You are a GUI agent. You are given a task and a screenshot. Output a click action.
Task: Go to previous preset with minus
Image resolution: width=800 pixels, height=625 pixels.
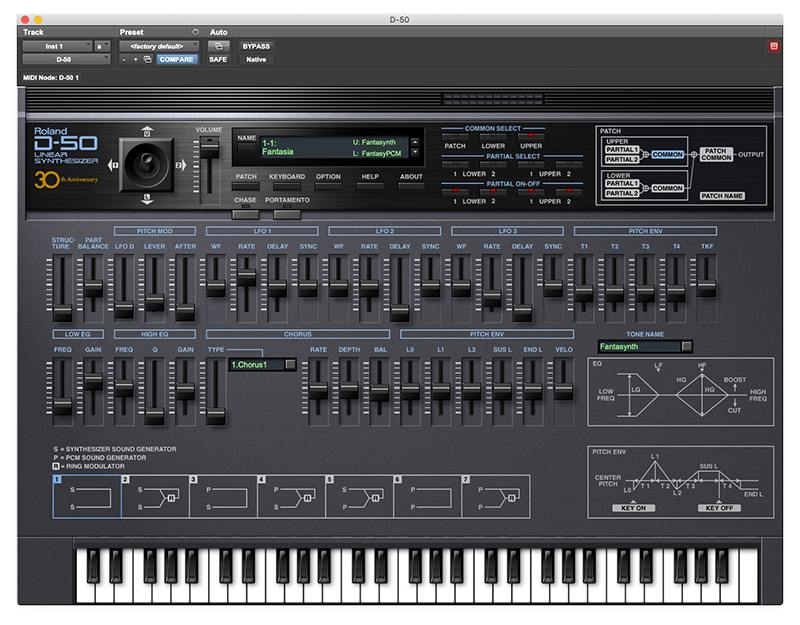tap(124, 60)
